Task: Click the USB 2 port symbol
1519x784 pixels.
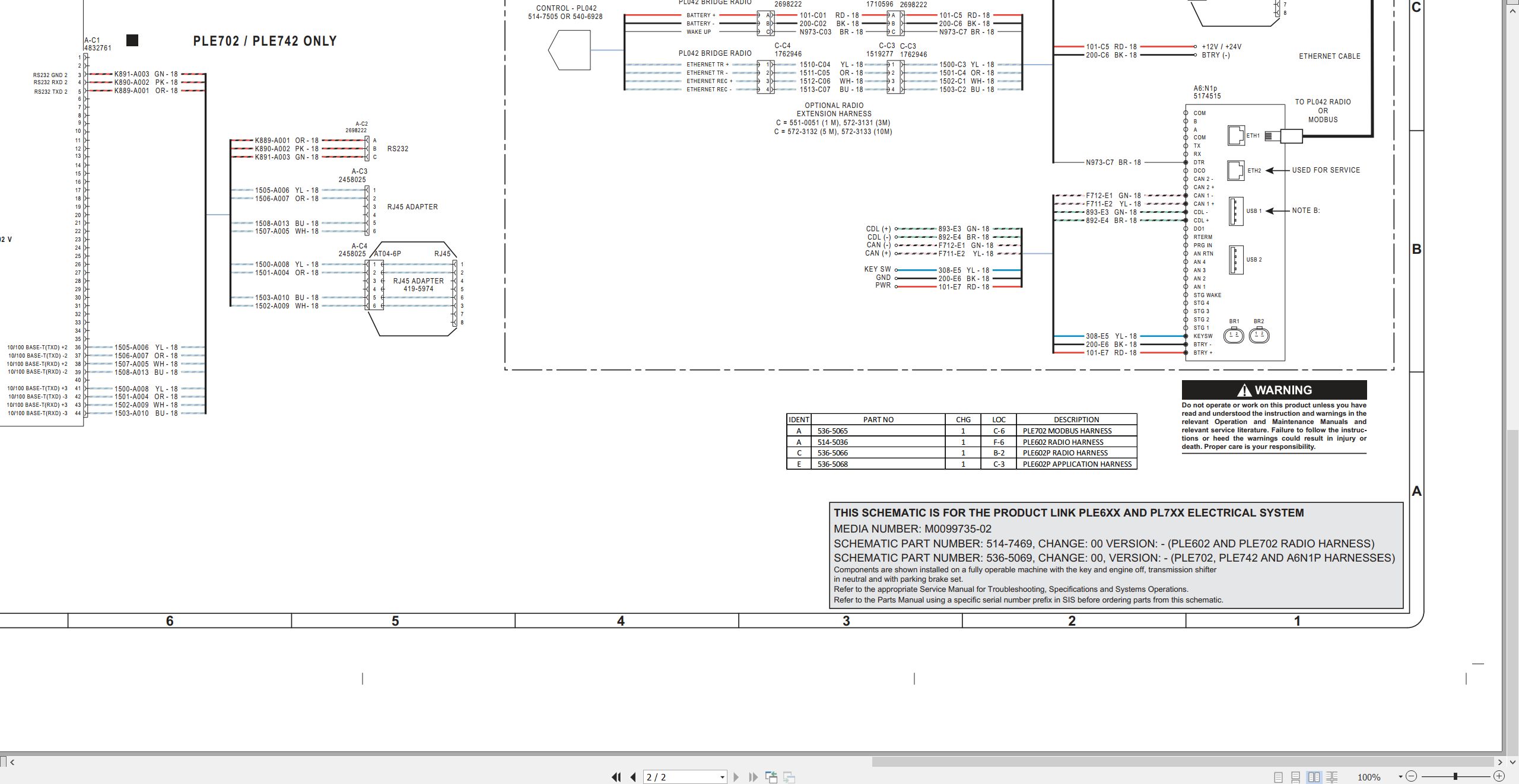Action: 1236,260
